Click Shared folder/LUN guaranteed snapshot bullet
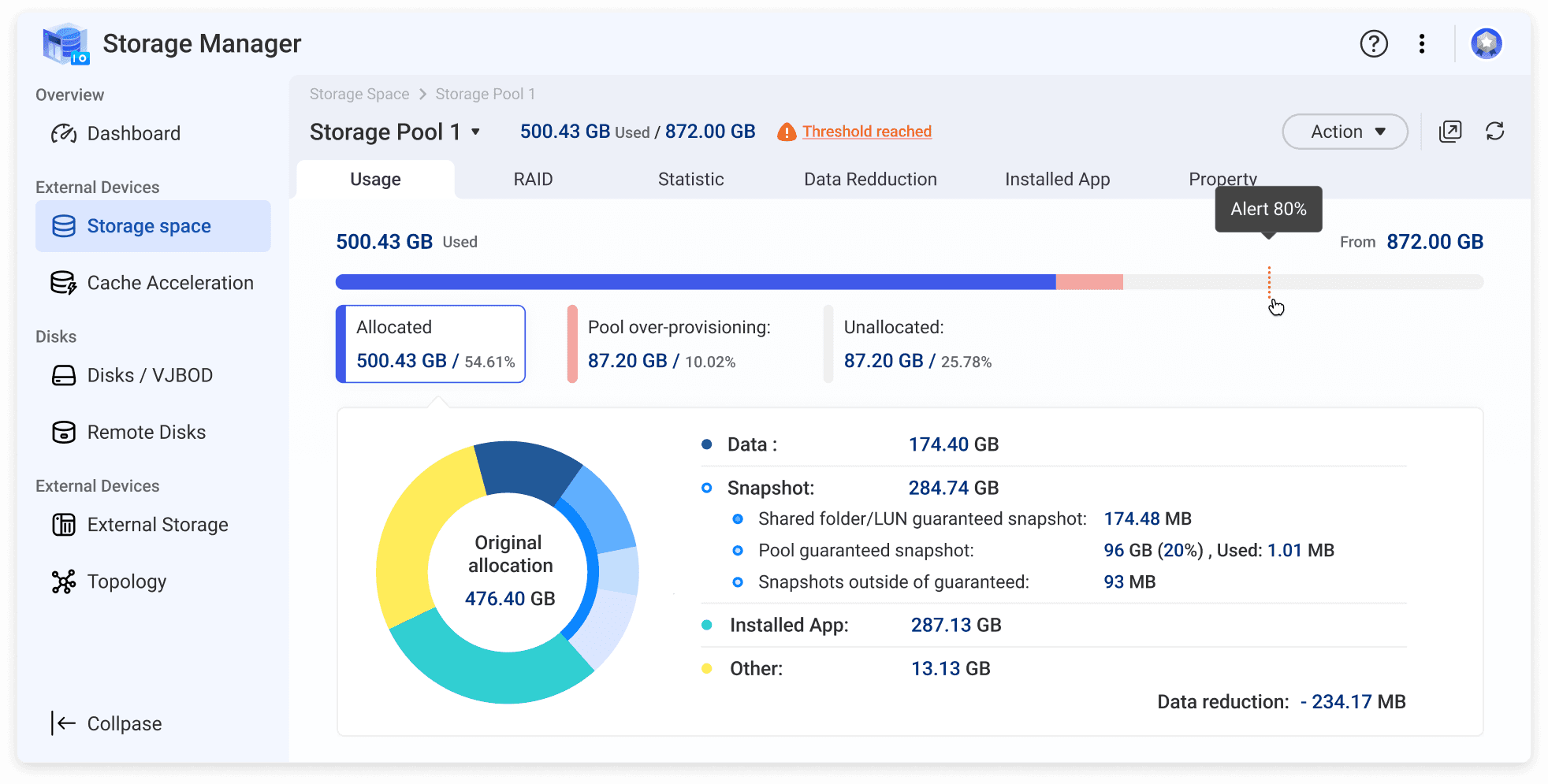The width and height of the screenshot is (1548, 784). click(x=738, y=518)
